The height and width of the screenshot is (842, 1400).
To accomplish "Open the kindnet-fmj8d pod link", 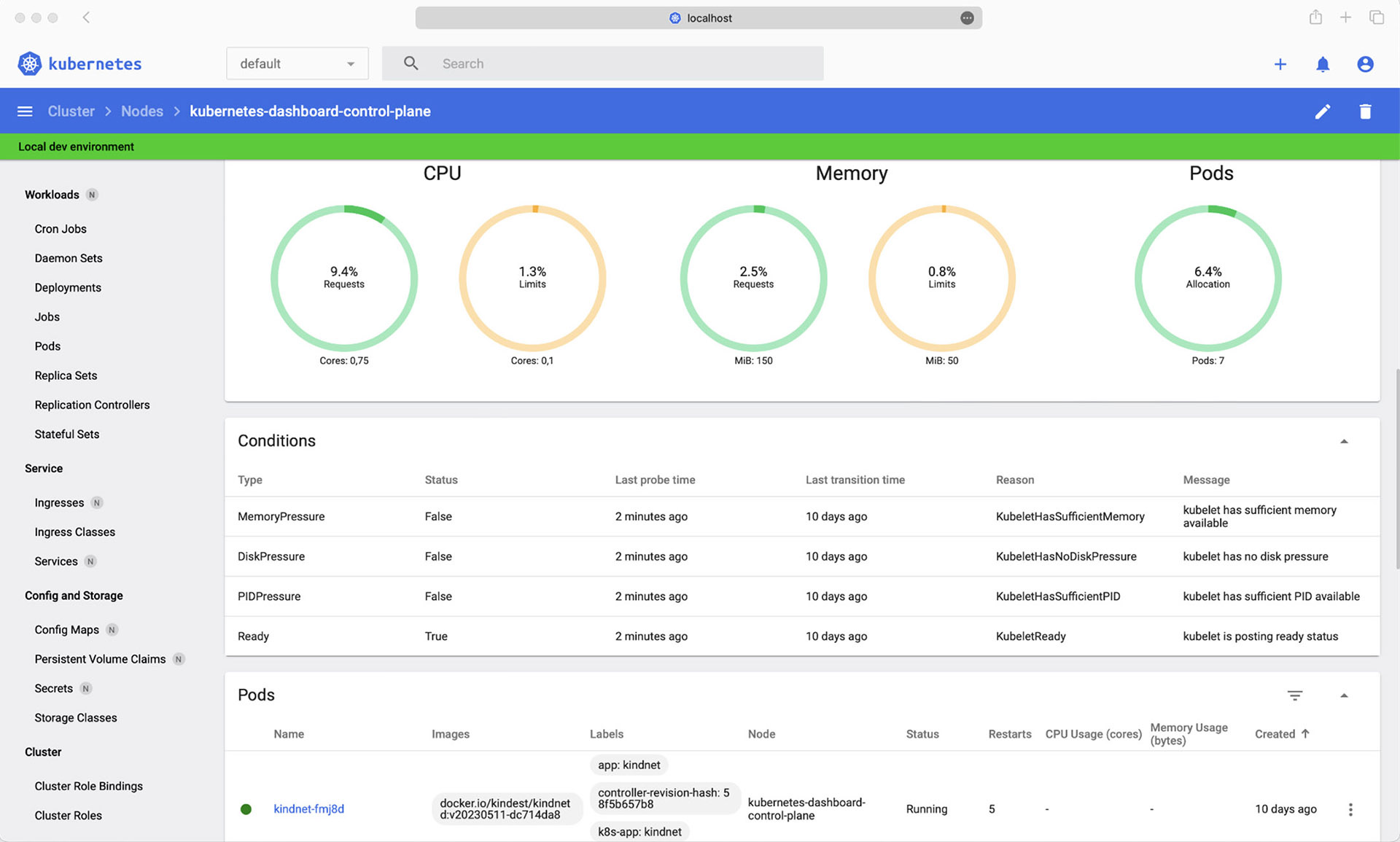I will click(x=308, y=809).
